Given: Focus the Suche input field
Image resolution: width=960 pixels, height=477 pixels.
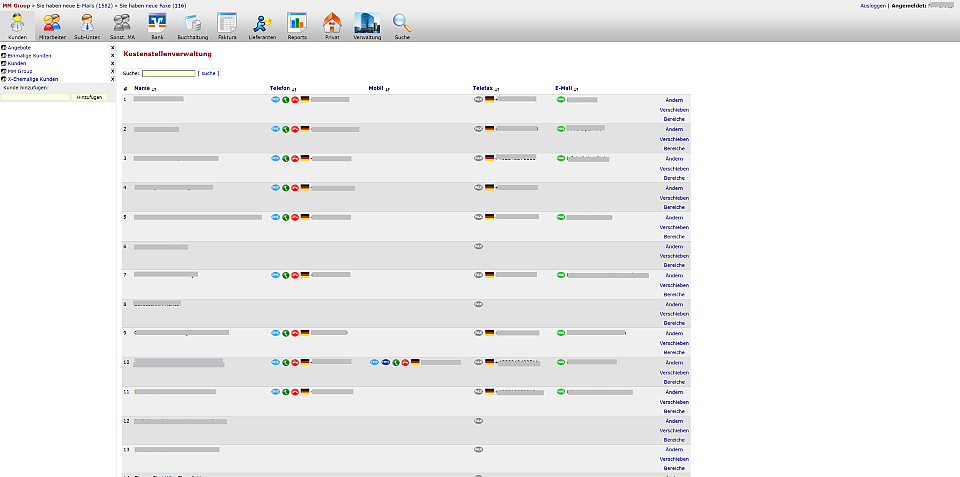Looking at the screenshot, I should (168, 73).
